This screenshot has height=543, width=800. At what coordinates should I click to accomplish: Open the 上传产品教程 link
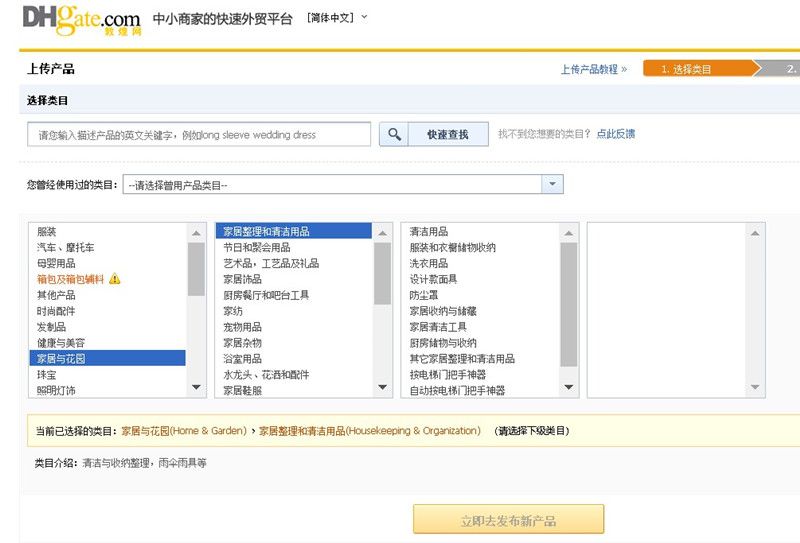pos(593,69)
